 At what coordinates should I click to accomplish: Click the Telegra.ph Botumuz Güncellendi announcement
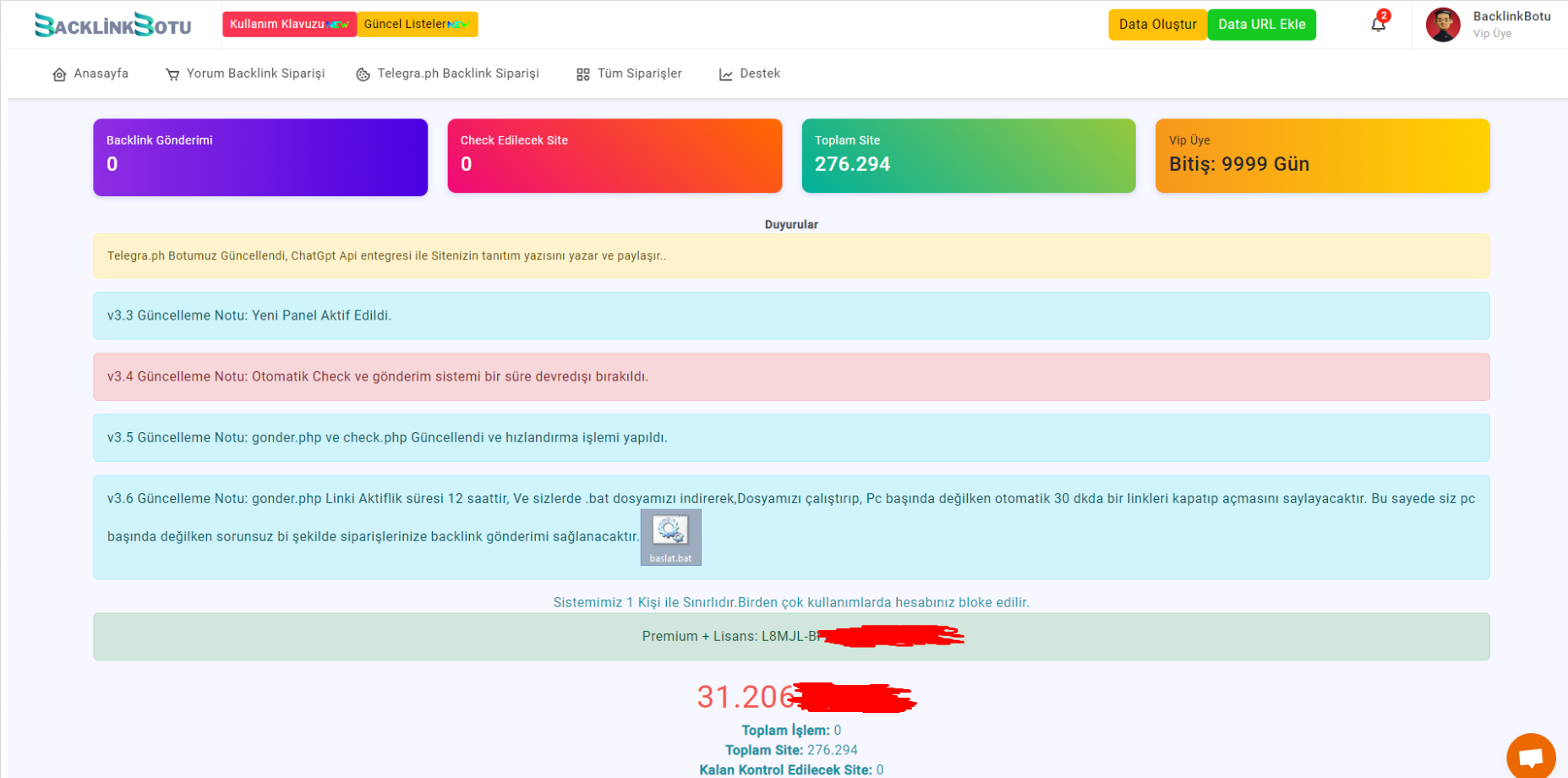coord(791,256)
